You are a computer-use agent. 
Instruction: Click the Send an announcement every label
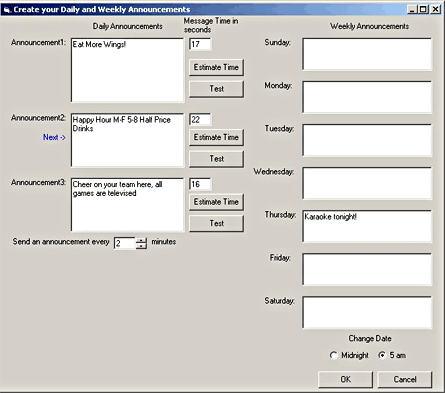pyautogui.click(x=61, y=242)
